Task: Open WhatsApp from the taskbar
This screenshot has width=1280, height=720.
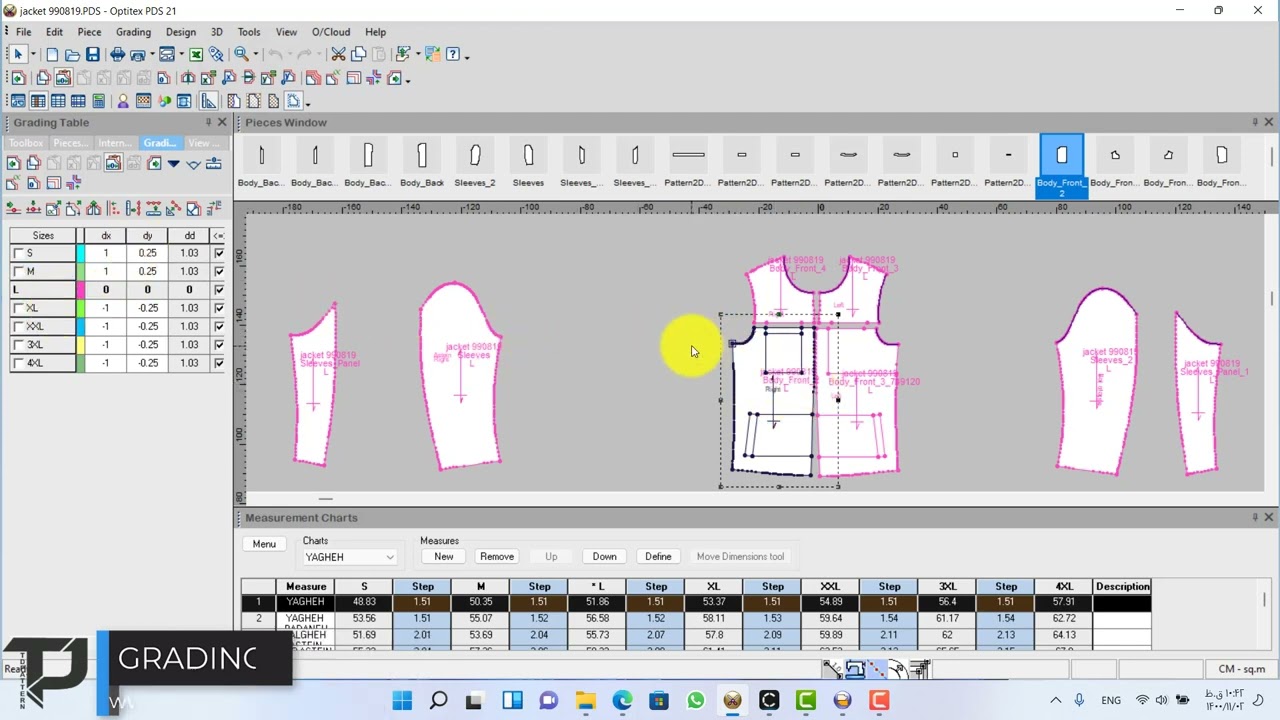Action: point(696,701)
